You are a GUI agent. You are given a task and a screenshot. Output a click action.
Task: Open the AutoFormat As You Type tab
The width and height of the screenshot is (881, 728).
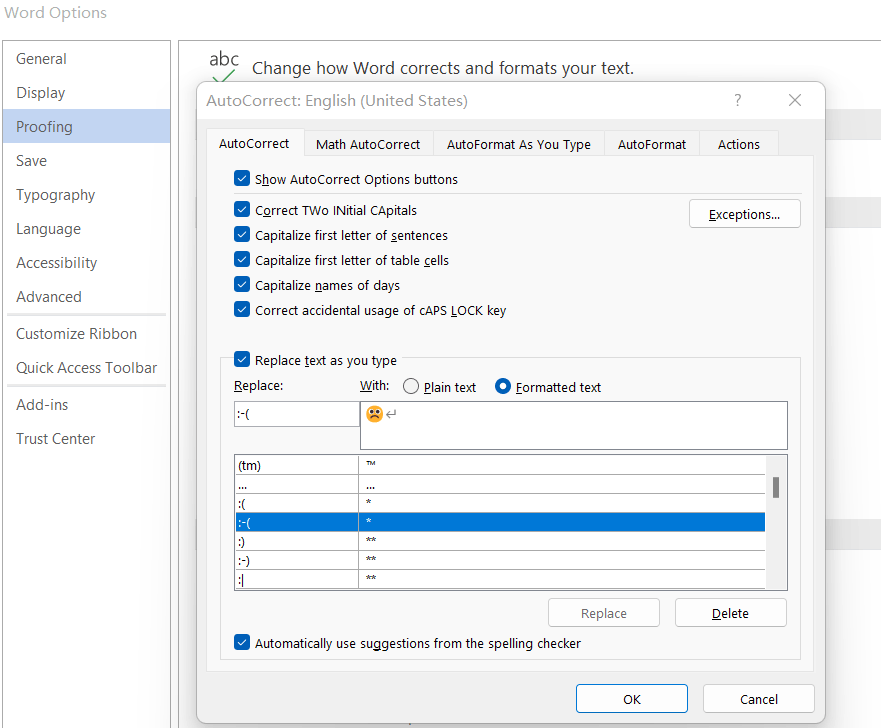(x=519, y=144)
